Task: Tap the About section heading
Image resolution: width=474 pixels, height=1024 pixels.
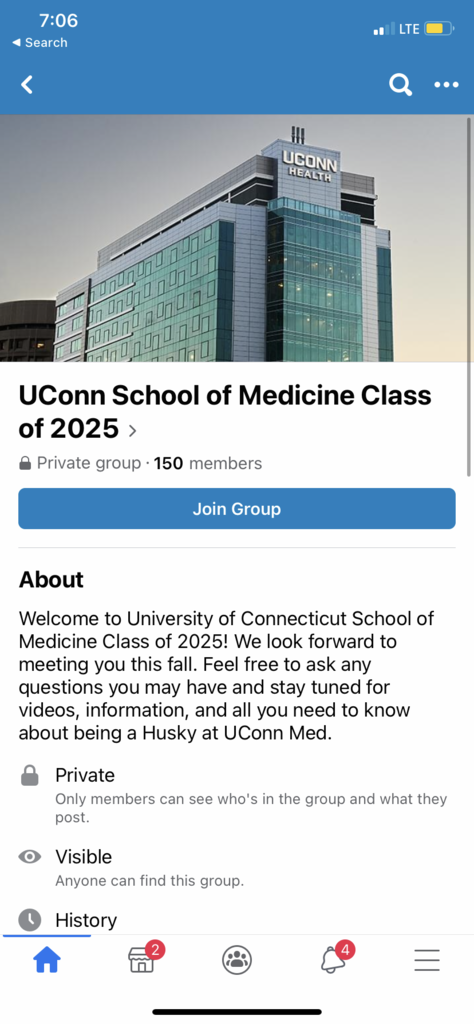Action: pyautogui.click(x=52, y=579)
